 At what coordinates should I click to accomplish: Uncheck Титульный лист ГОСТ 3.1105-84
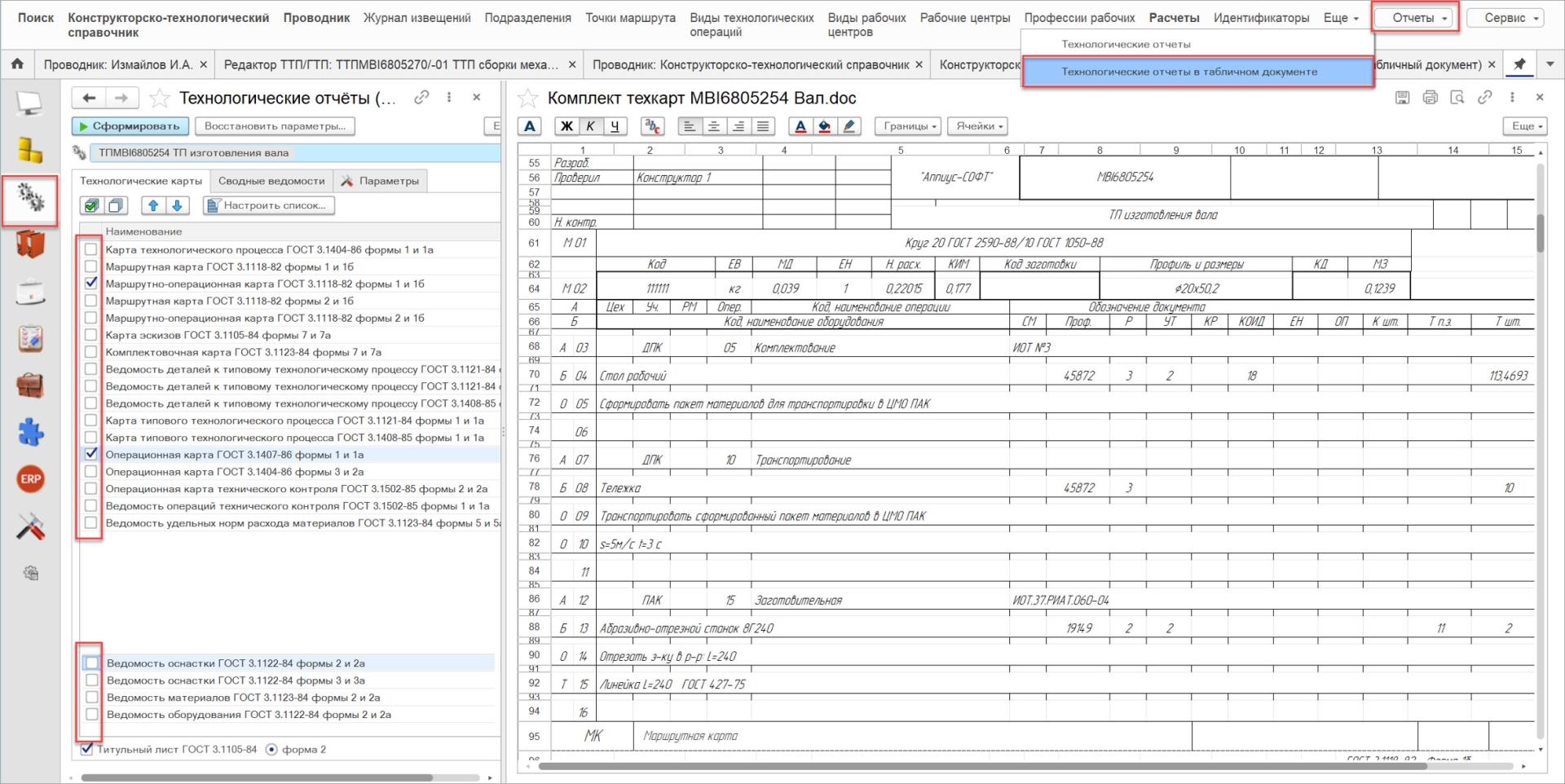point(86,749)
